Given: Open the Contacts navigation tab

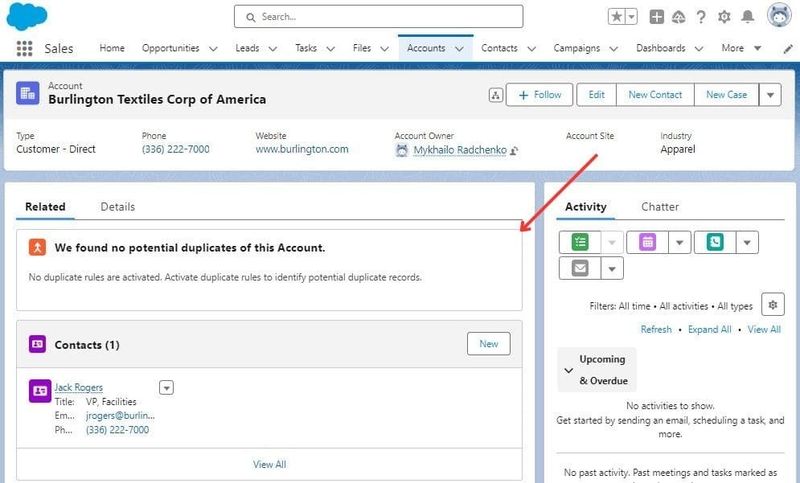Looking at the screenshot, I should point(499,48).
